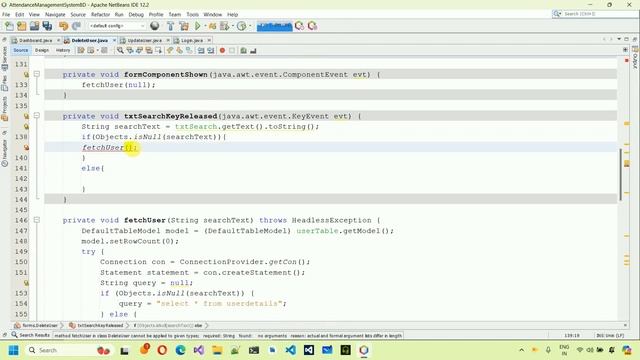
Task: Click the Redo arrow icon
Action: [x=76, y=26]
